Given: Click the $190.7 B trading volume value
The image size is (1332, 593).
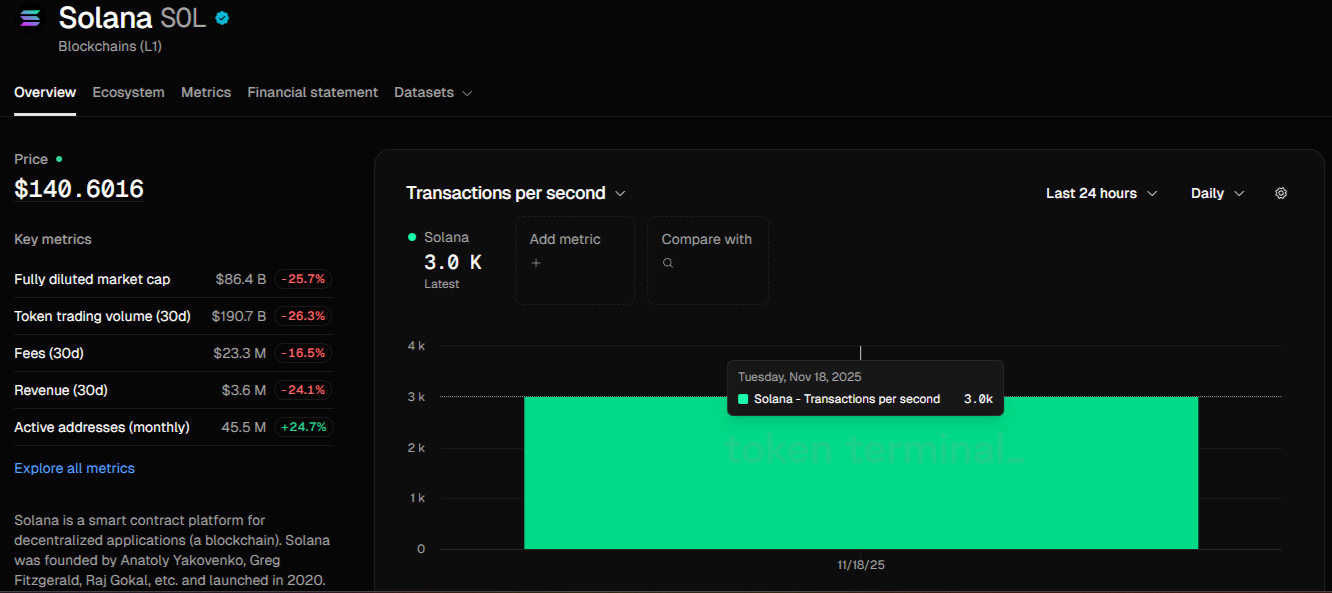Looking at the screenshot, I should click(x=239, y=316).
